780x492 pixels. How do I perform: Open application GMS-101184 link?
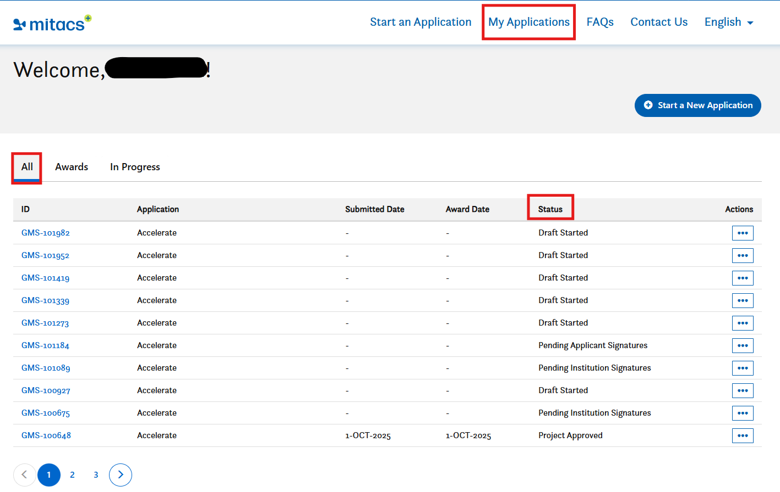[x=45, y=345]
